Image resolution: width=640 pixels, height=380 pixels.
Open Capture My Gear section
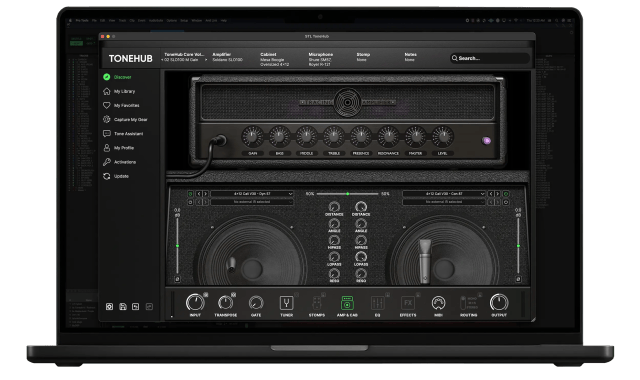pyautogui.click(x=125, y=120)
